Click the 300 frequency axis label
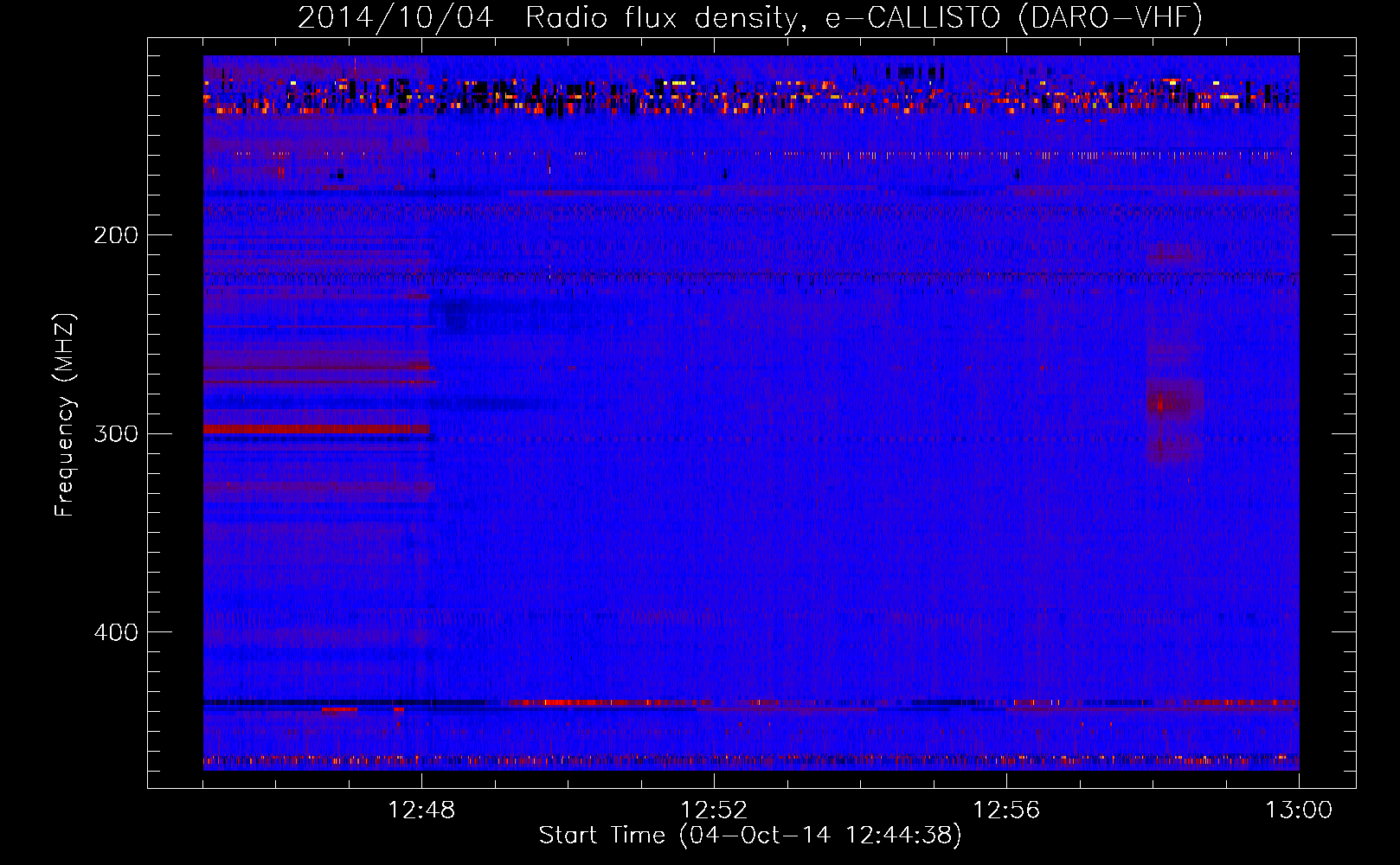 point(116,433)
